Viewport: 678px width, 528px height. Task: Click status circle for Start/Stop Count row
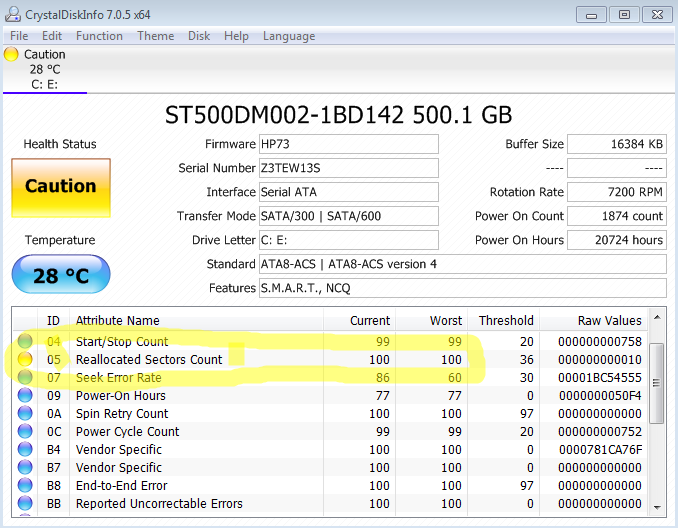coord(25,341)
